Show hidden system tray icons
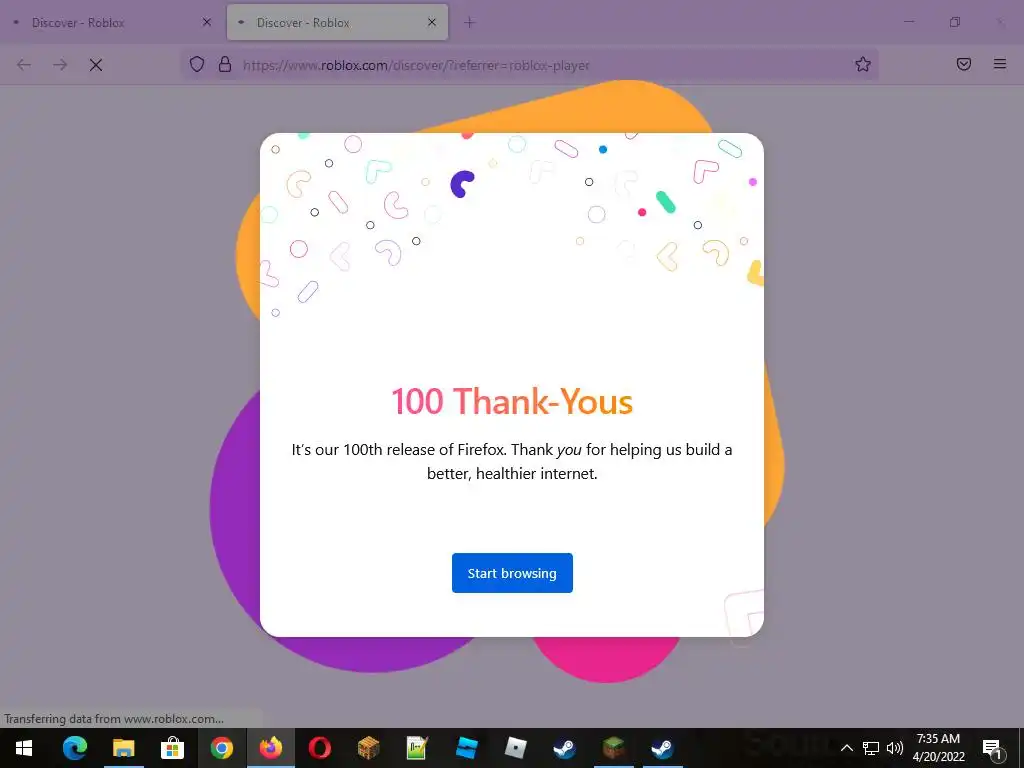1024x768 pixels. coord(846,748)
